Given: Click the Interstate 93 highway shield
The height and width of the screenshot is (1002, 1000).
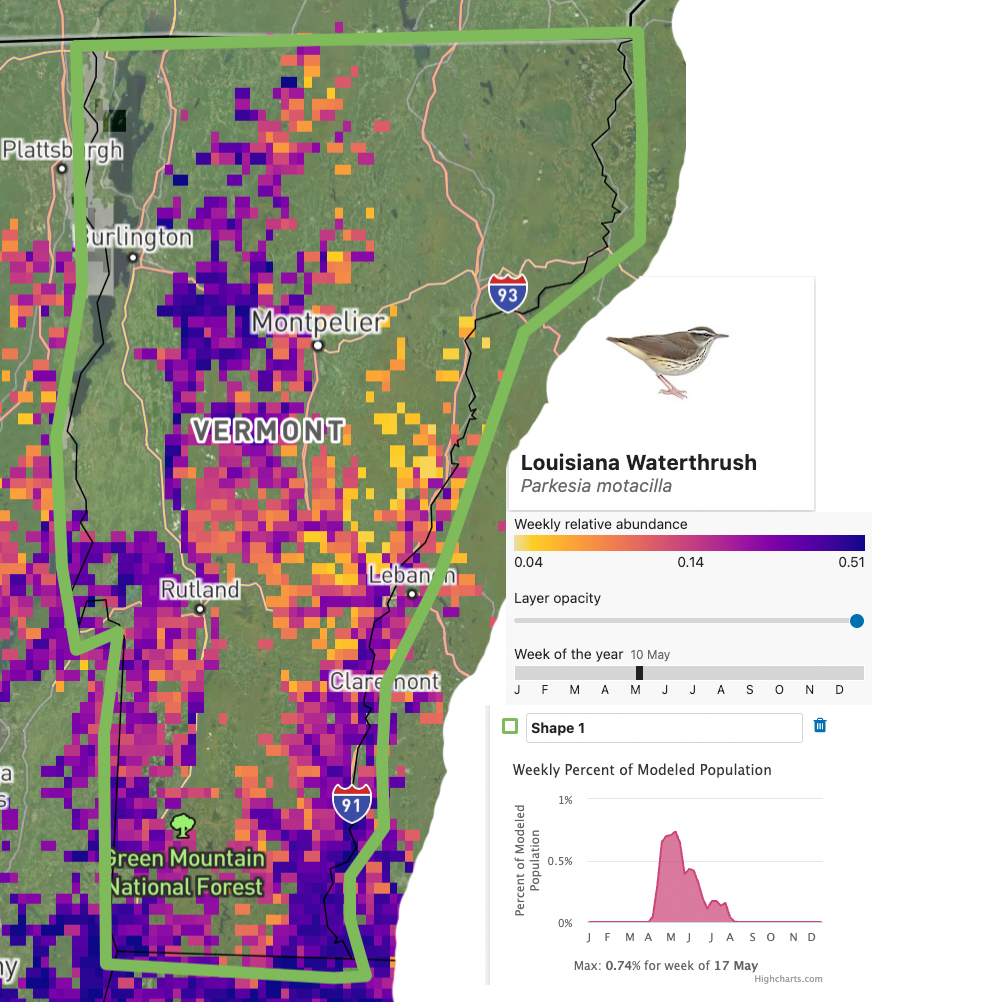Looking at the screenshot, I should tap(508, 292).
